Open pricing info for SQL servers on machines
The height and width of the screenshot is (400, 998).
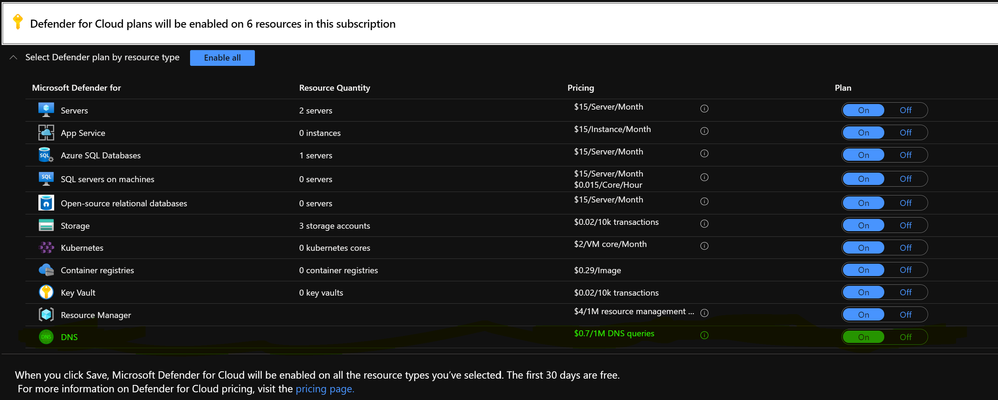pyautogui.click(x=704, y=177)
